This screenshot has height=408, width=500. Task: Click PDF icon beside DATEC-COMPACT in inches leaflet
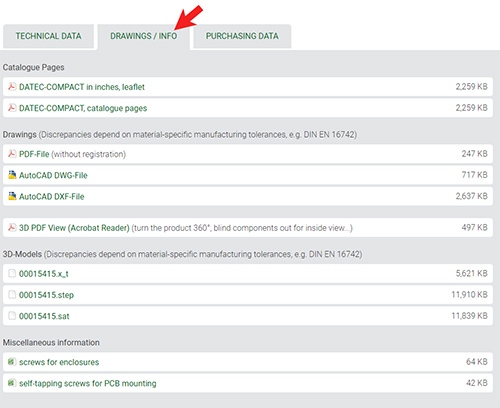coord(12,87)
